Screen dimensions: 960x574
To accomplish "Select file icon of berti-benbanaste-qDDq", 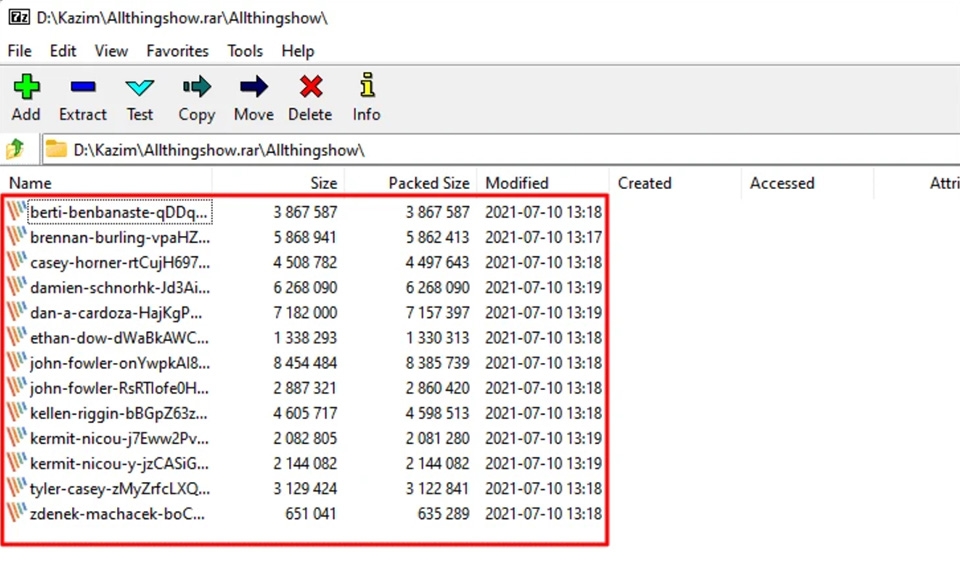I will pyautogui.click(x=17, y=212).
